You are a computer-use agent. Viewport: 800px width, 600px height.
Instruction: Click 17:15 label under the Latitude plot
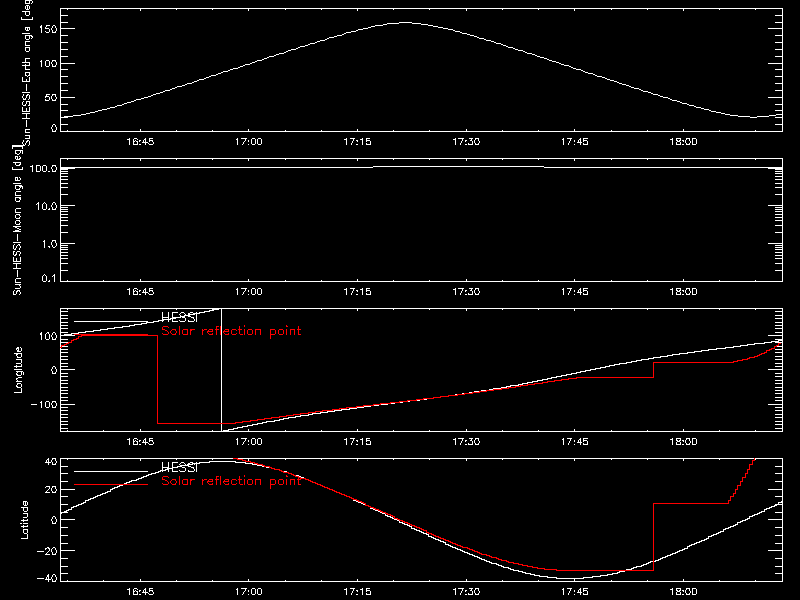pos(358,592)
